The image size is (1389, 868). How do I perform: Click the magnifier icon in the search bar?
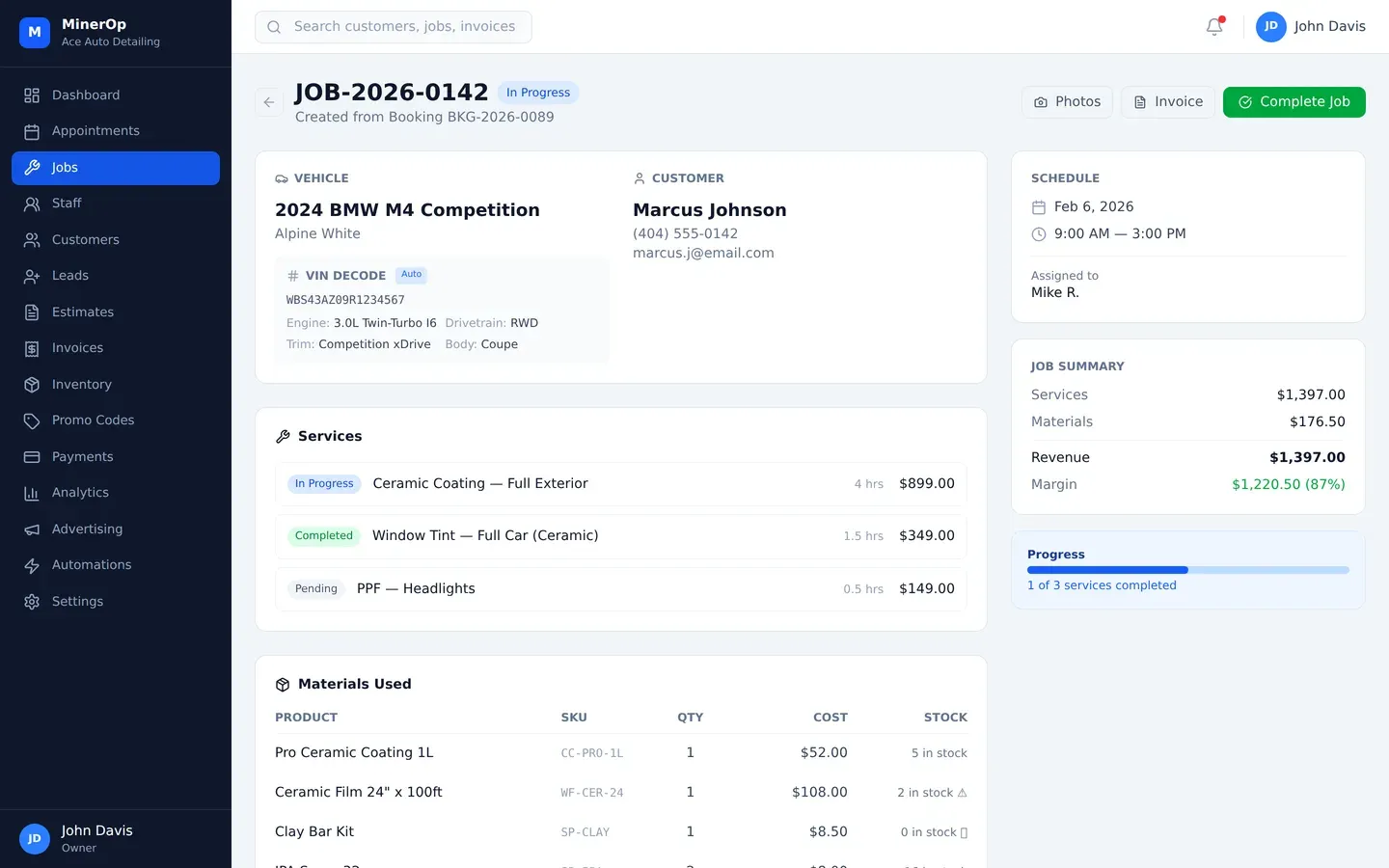click(274, 26)
